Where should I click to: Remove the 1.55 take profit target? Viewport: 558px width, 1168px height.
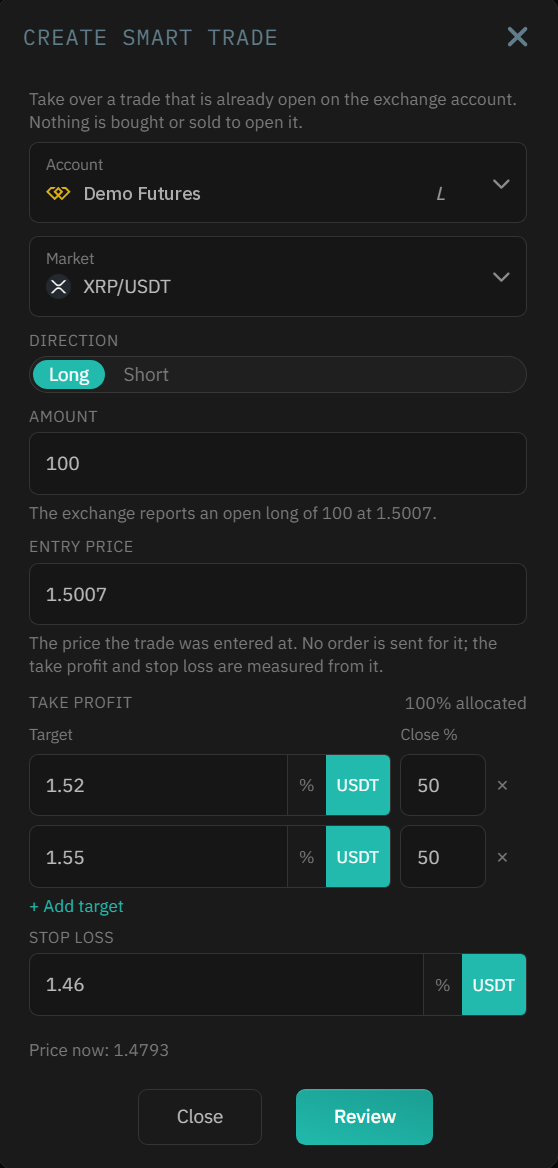502,857
